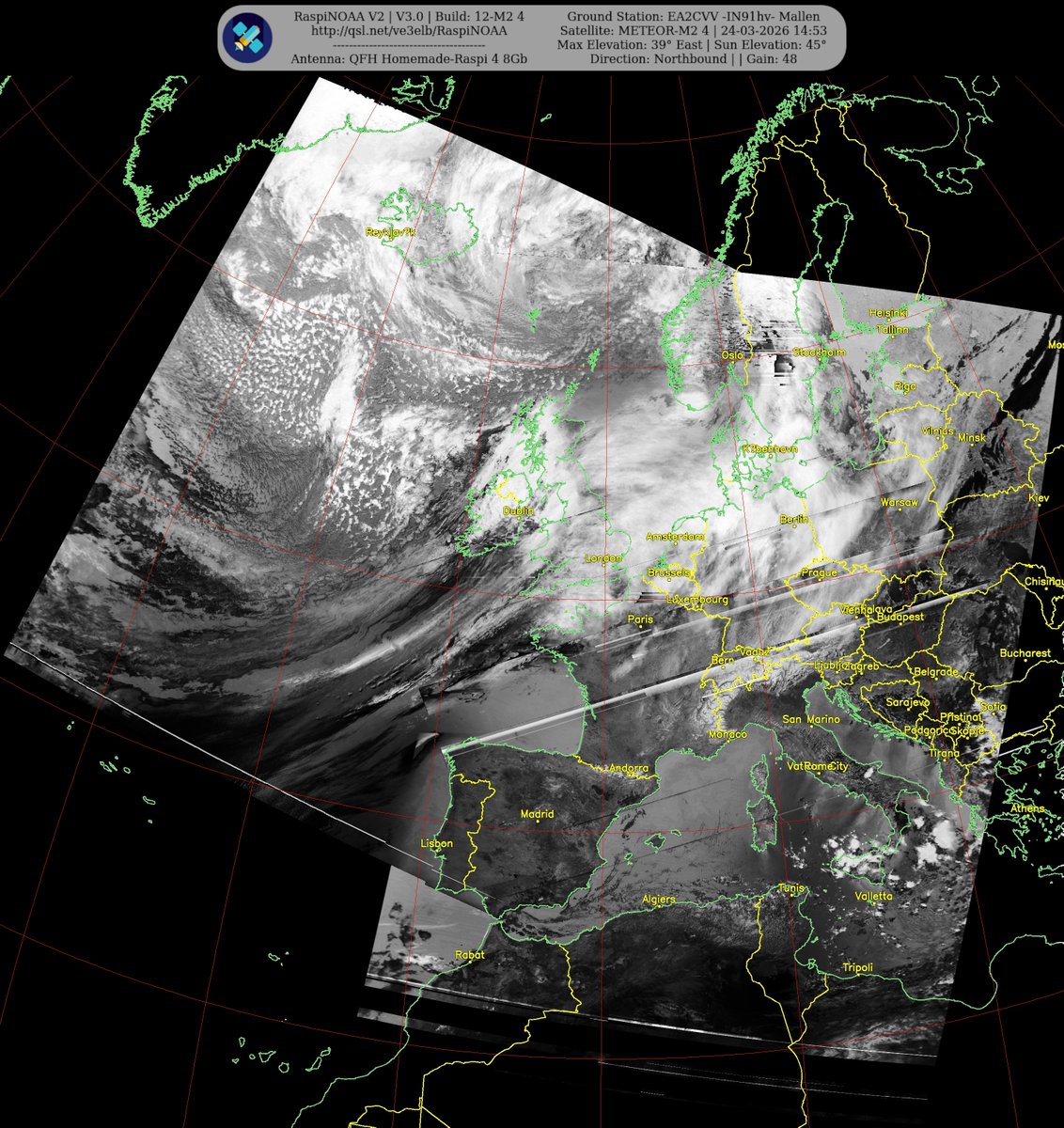1064x1128 pixels.
Task: Click the Valletta city label
Action: (x=874, y=897)
